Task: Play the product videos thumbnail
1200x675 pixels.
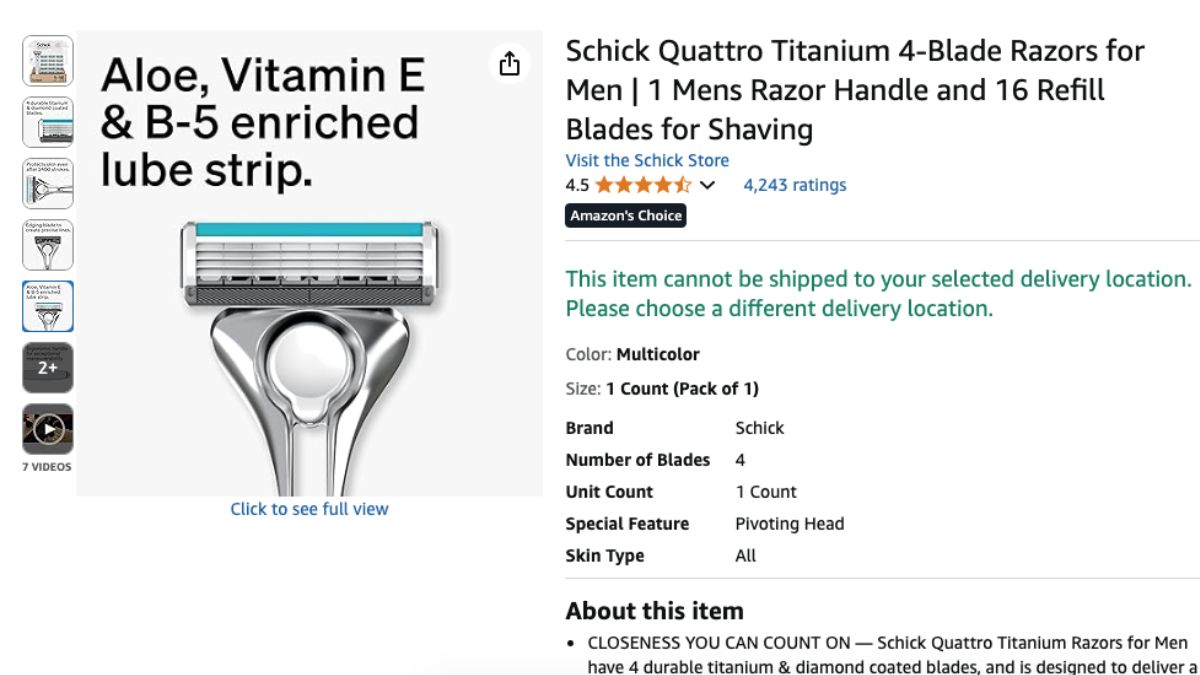Action: tap(48, 429)
